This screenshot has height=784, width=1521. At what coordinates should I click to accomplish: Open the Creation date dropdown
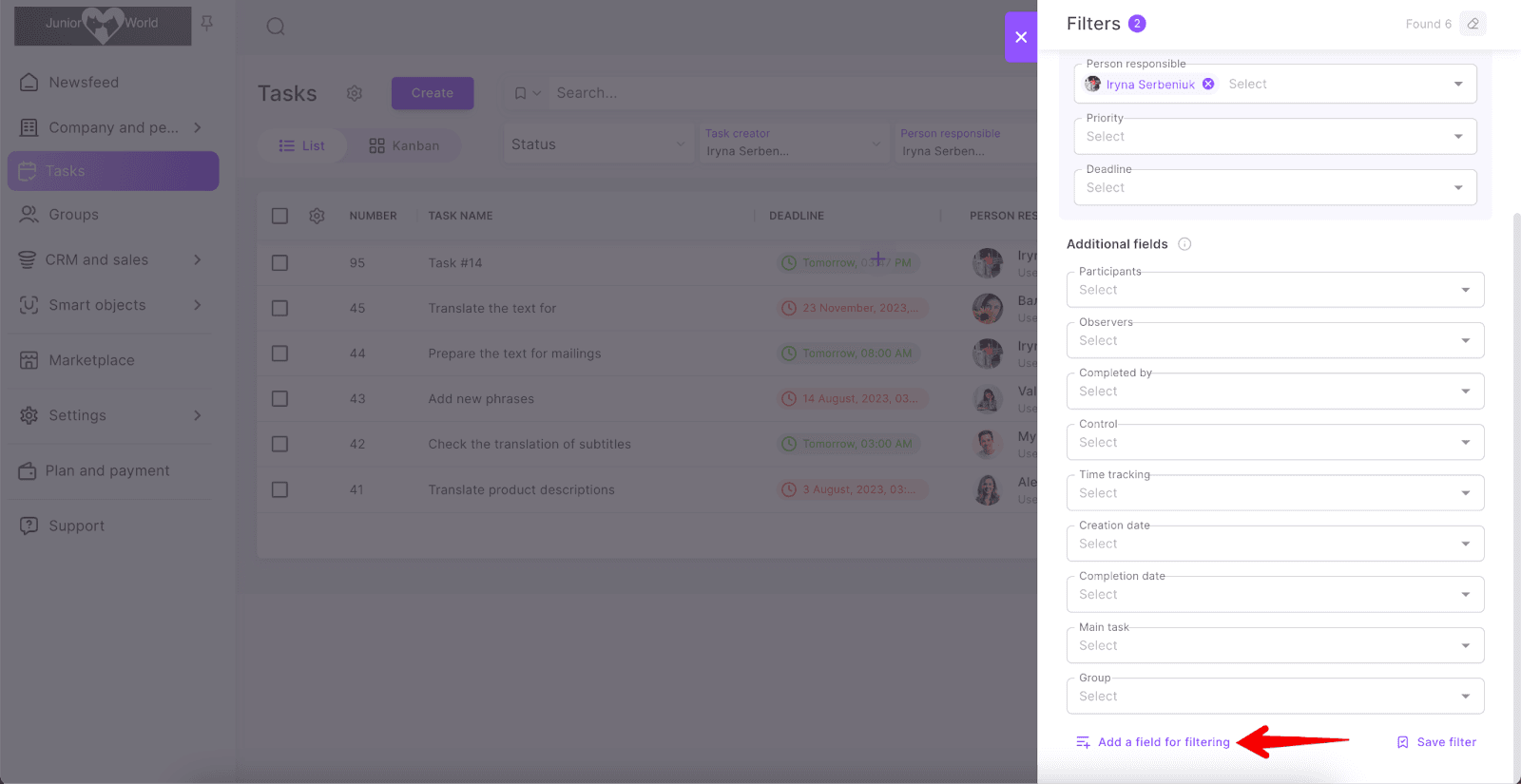tap(1275, 544)
